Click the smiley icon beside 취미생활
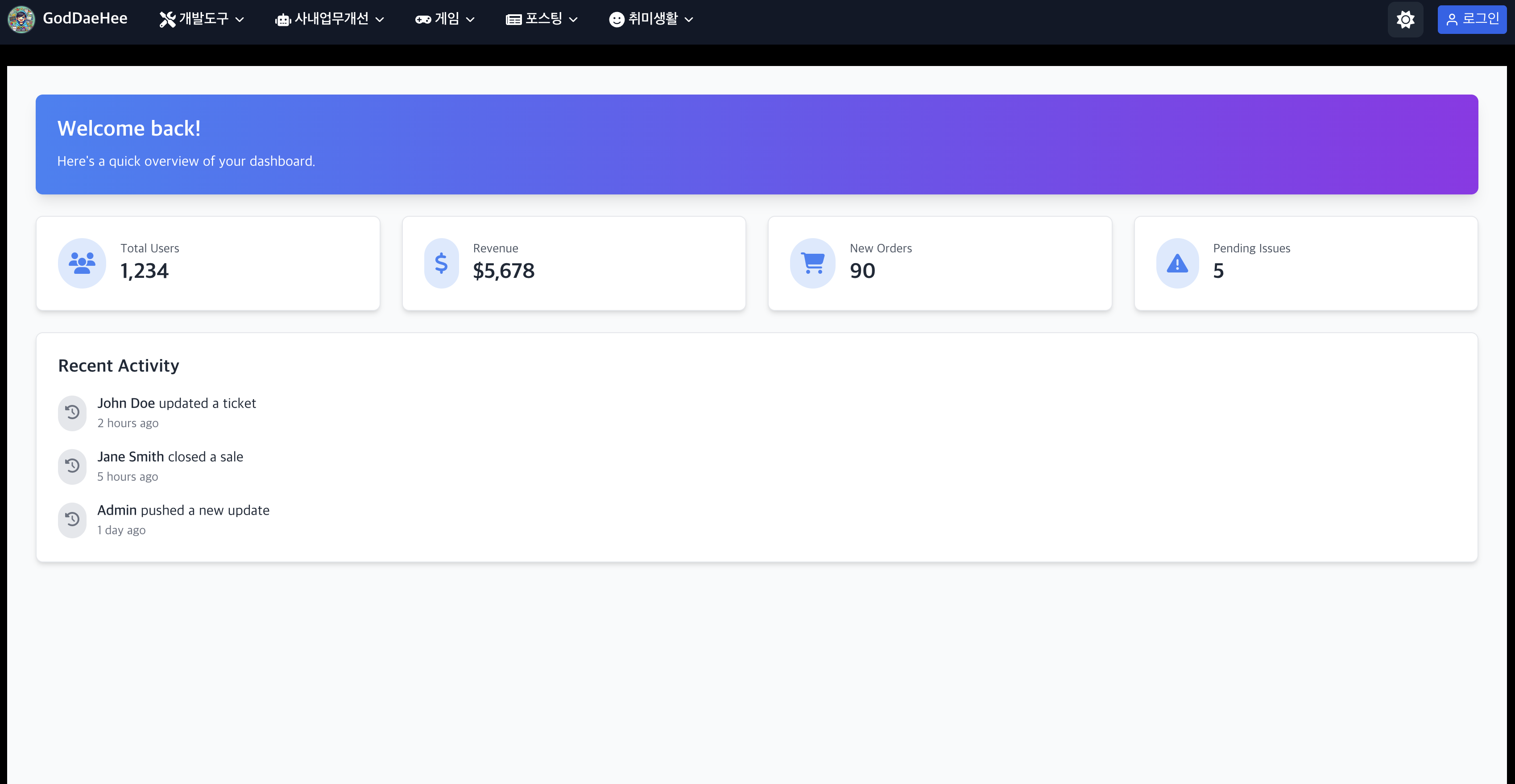 (616, 19)
